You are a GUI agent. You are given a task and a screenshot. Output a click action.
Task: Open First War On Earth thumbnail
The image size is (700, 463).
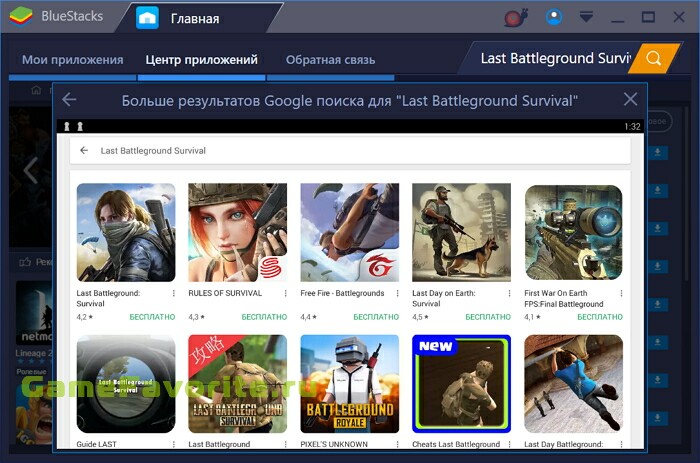[573, 232]
